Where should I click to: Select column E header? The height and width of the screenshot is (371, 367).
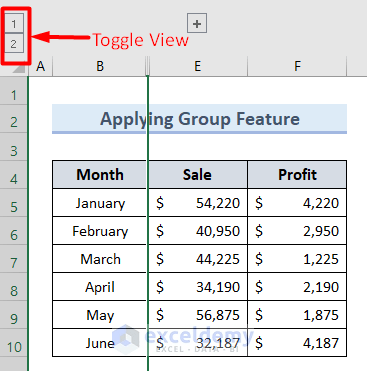(x=198, y=66)
